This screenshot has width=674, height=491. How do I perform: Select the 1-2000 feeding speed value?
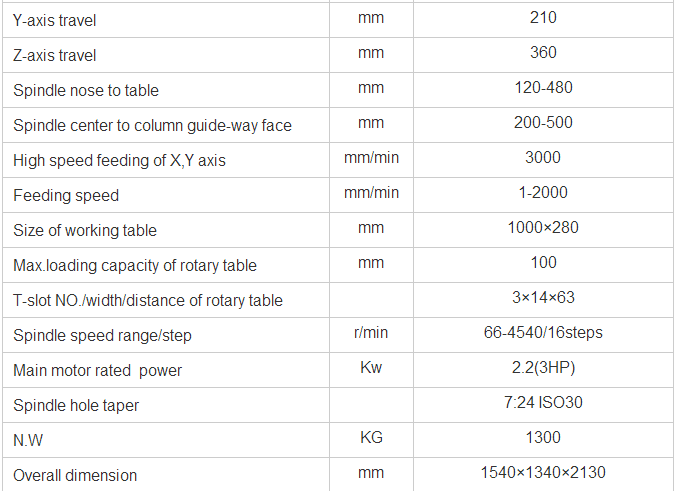tap(543, 193)
